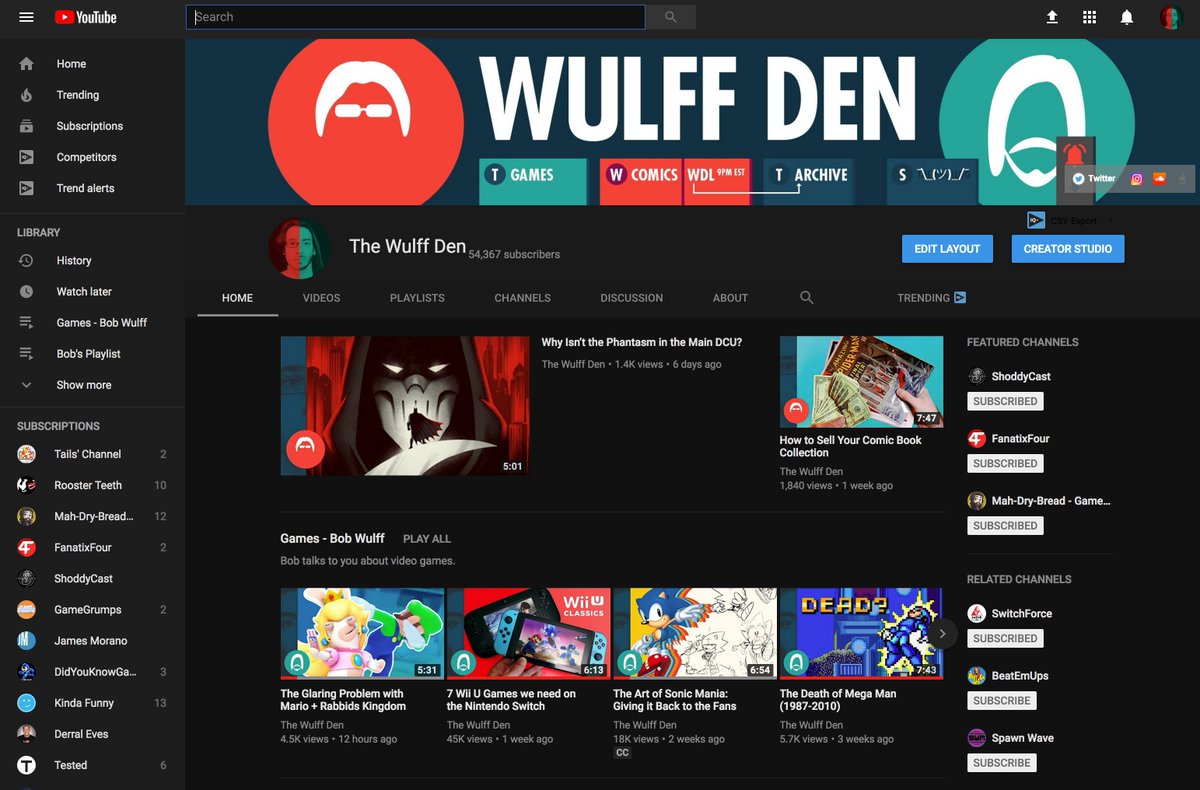Image resolution: width=1200 pixels, height=790 pixels.
Task: Open the SwitchForce related channel
Action: 1021,613
